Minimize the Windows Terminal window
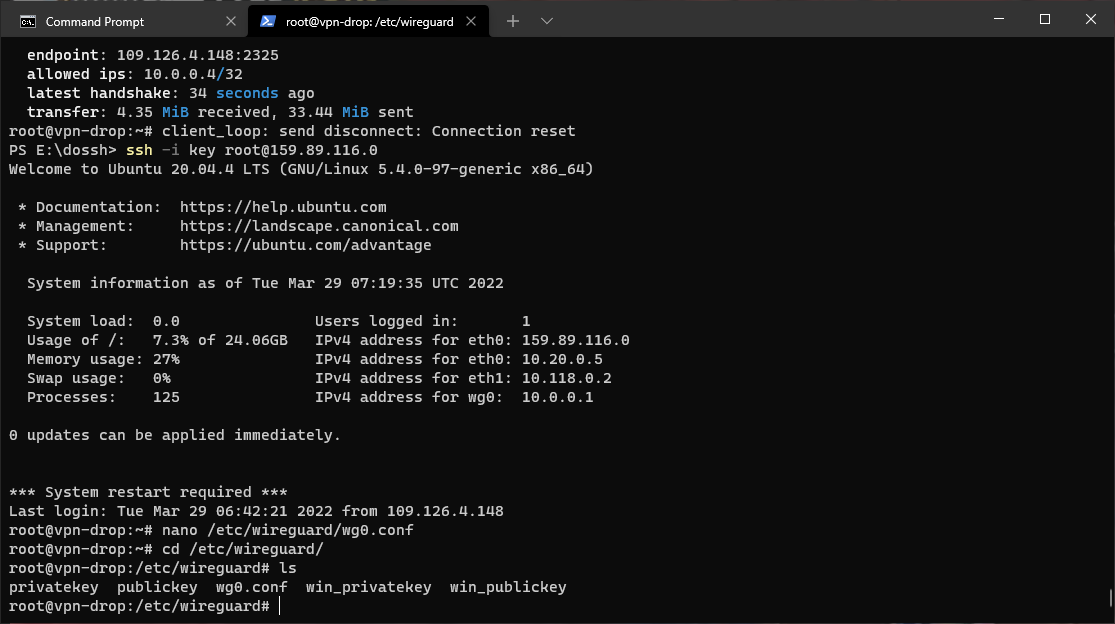Screen dimensions: 1115x624 click(x=998, y=18)
